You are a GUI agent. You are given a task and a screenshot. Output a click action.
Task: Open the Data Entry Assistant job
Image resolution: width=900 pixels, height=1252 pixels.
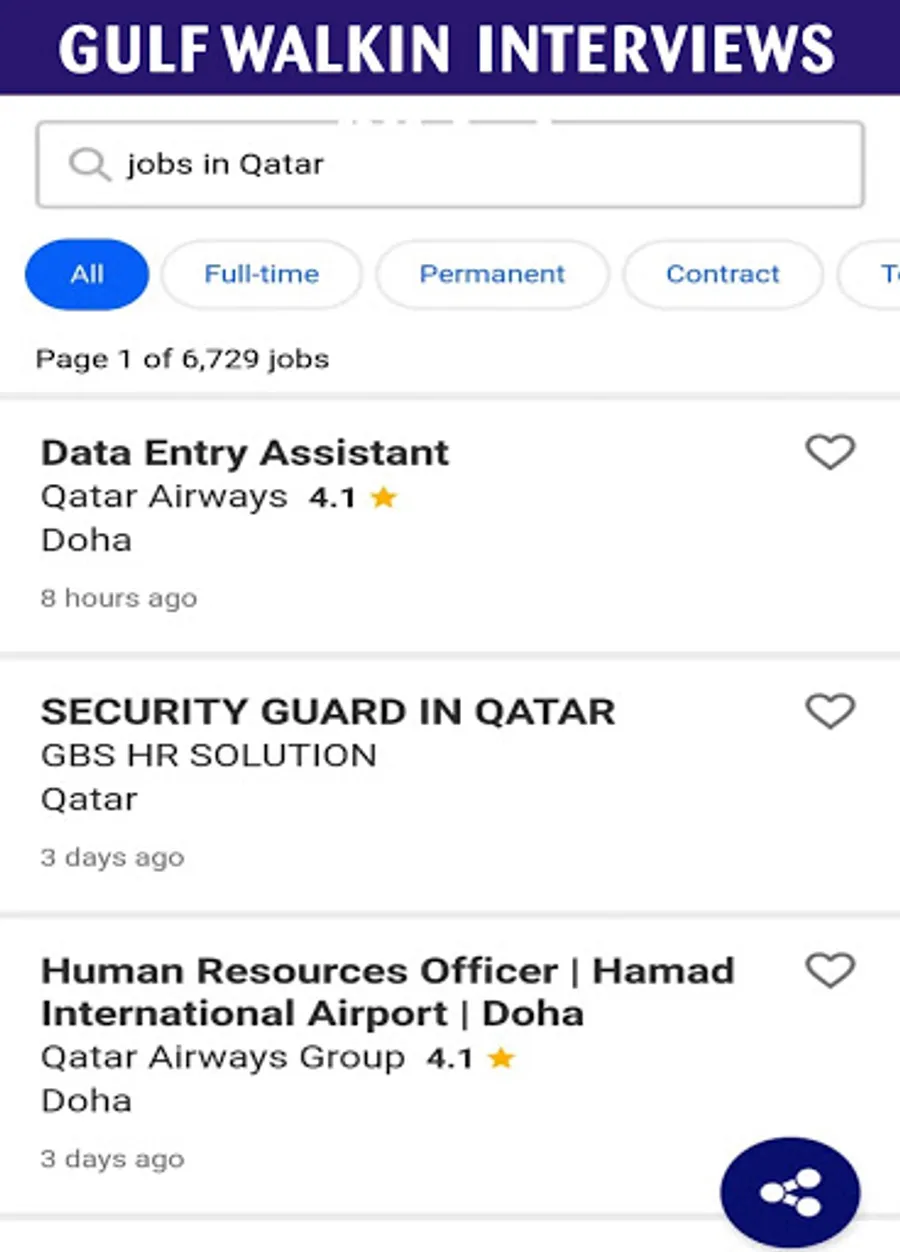click(245, 453)
